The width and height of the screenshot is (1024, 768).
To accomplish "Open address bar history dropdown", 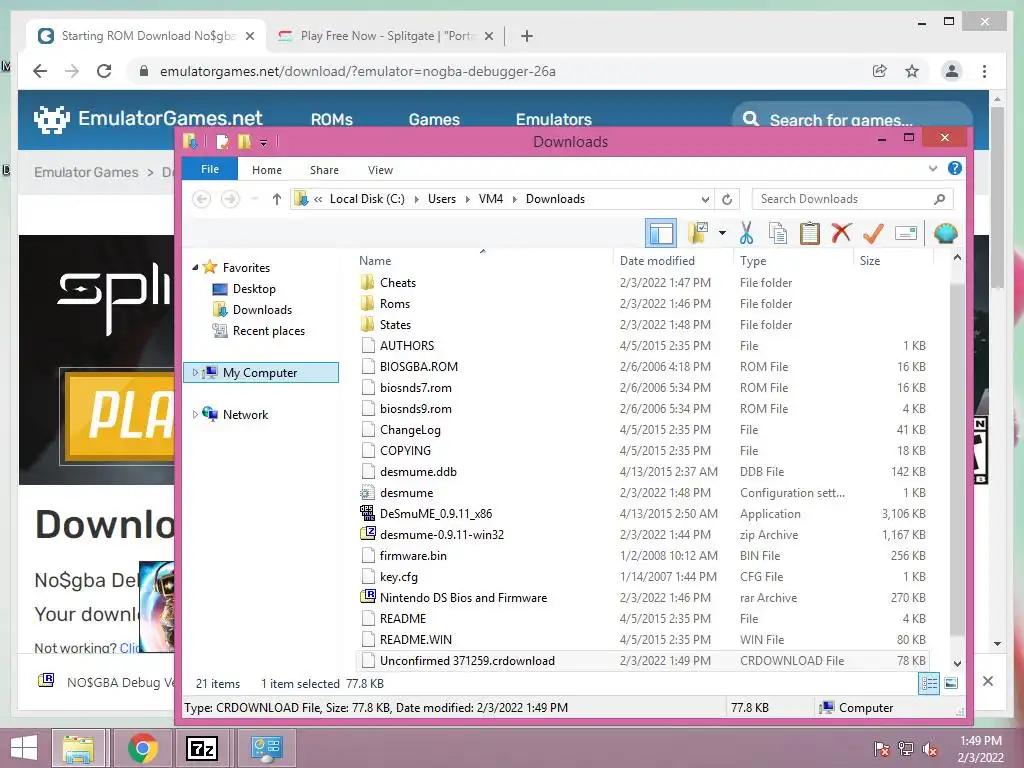I will click(x=705, y=199).
